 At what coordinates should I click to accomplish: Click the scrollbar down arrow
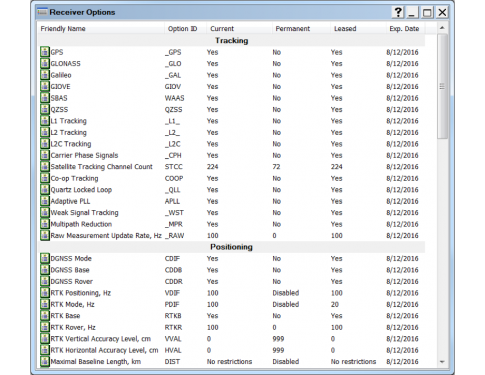442,362
